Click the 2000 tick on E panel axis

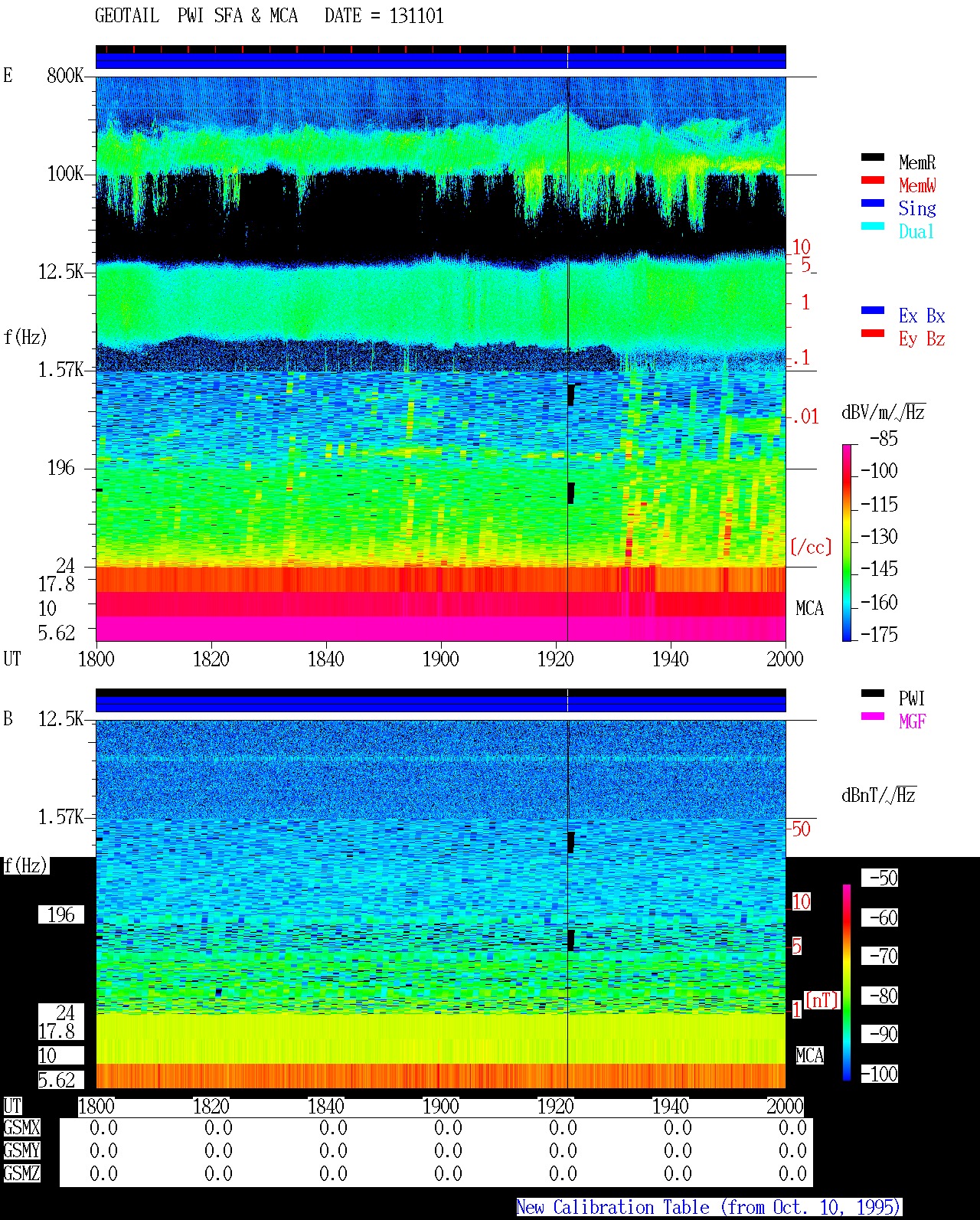click(x=785, y=659)
